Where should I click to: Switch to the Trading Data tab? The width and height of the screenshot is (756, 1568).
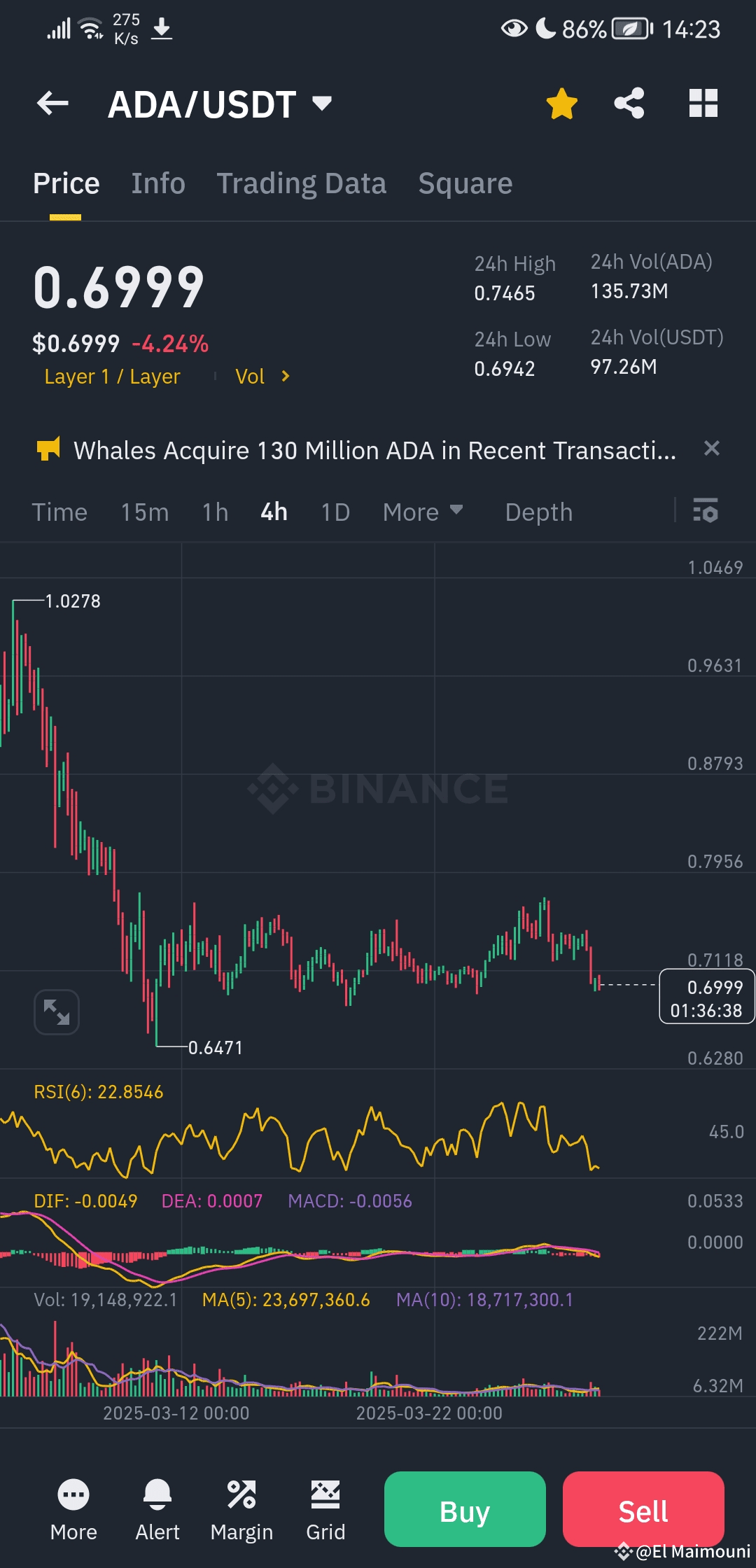302,183
